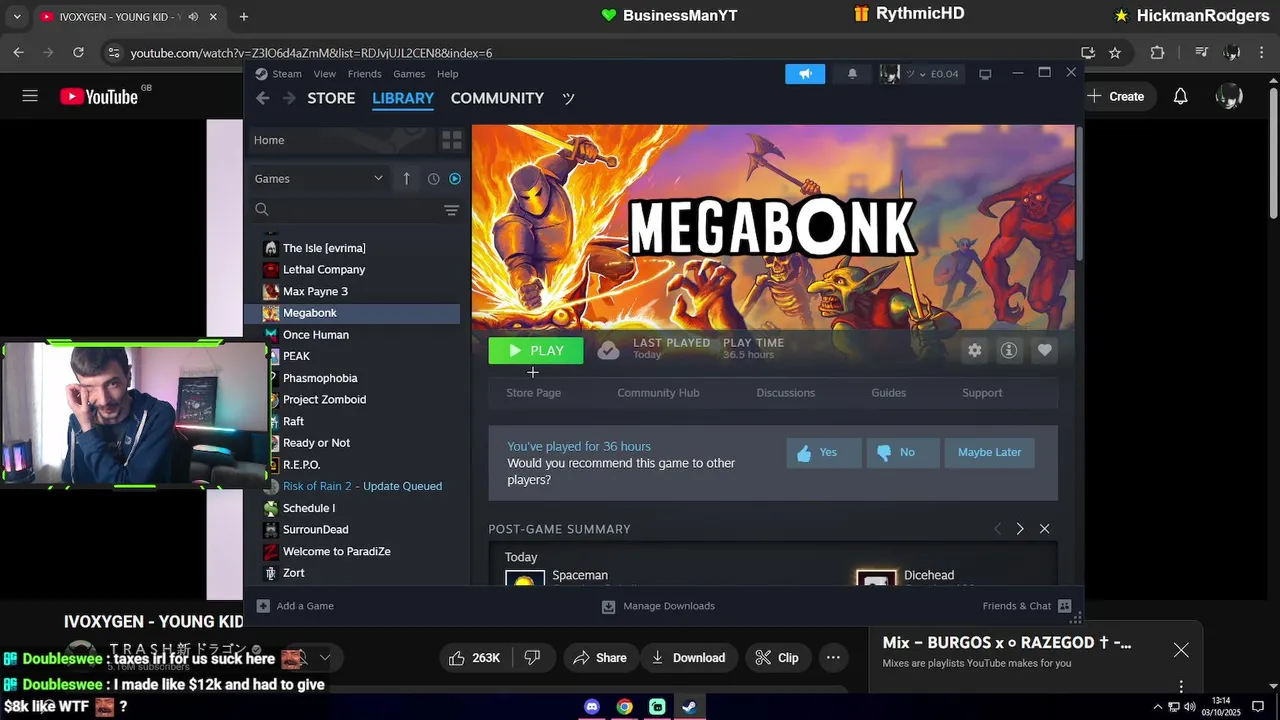
Task: Click Add a Game at bottom left
Action: click(x=295, y=606)
